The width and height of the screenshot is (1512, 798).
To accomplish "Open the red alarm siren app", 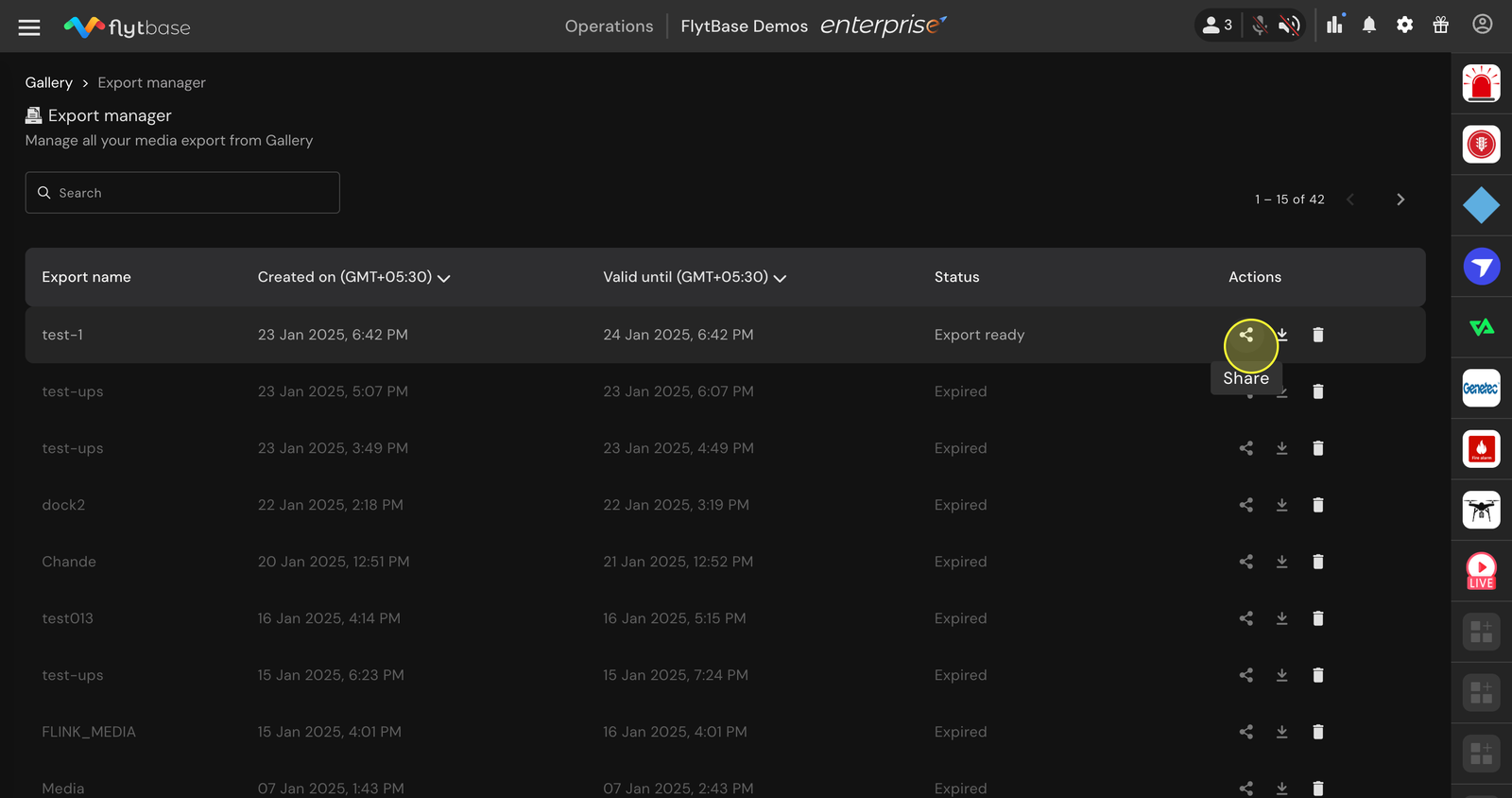I will coord(1482,84).
